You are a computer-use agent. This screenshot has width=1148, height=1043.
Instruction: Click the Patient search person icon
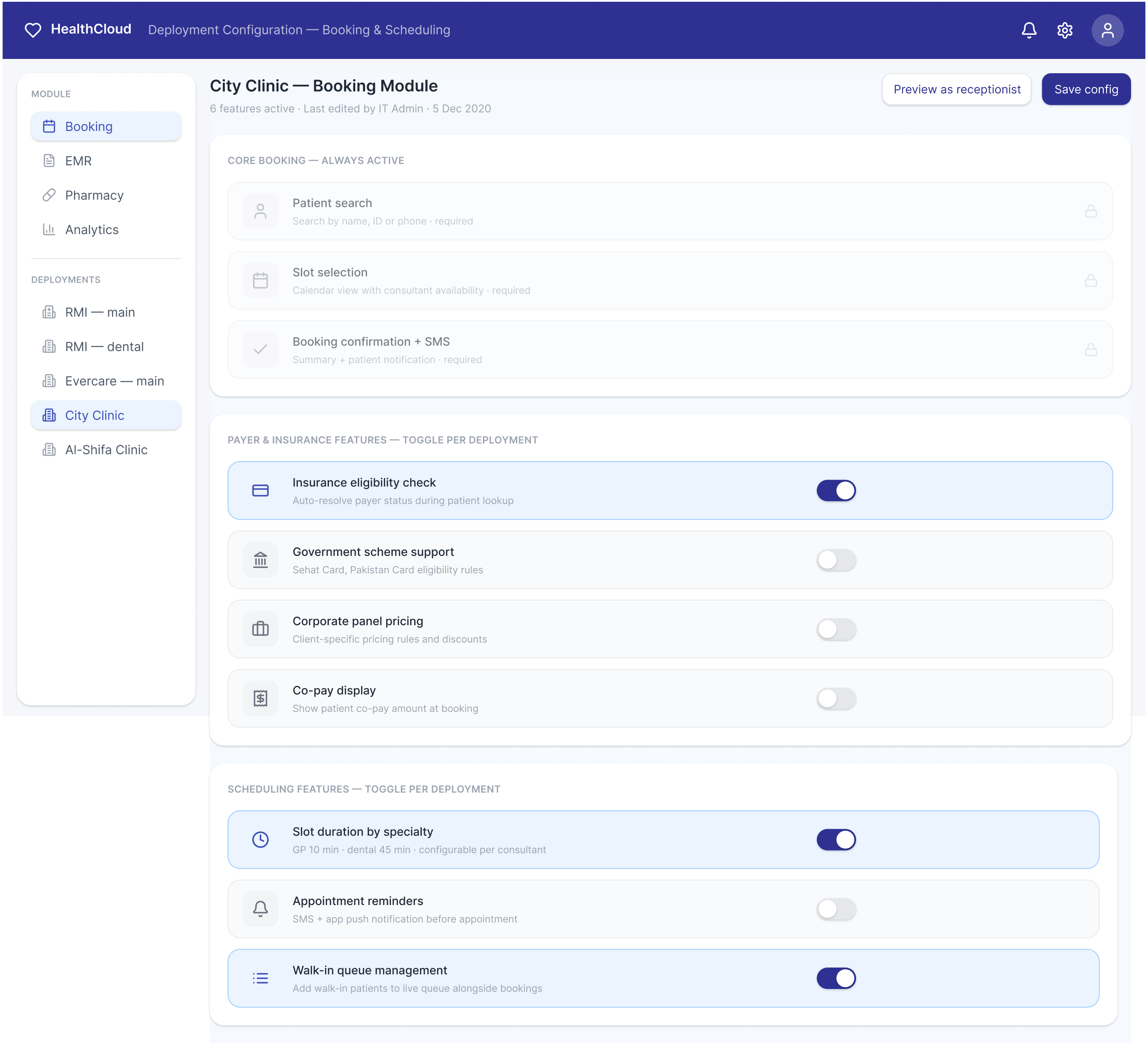pos(260,211)
